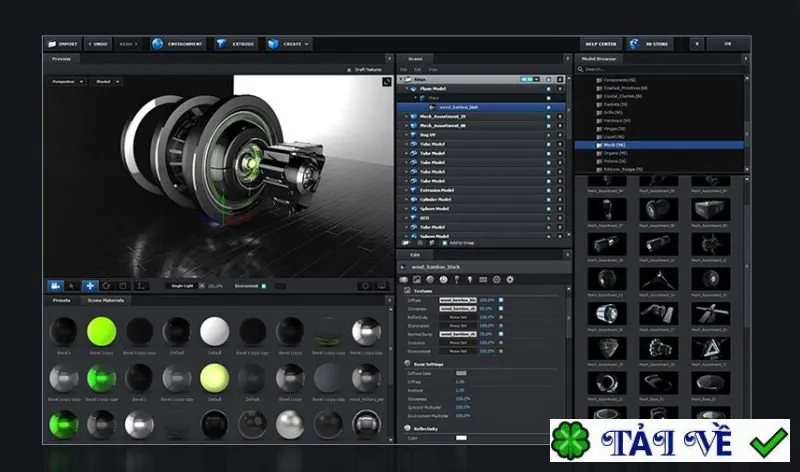Select the camera orbit tool in viewport bar
Screen dimensions: 800x472
pyautogui.click(x=55, y=286)
